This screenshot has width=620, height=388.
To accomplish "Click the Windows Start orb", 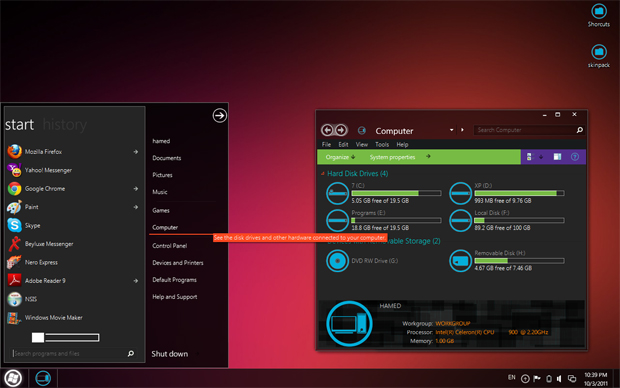I will coord(13,378).
